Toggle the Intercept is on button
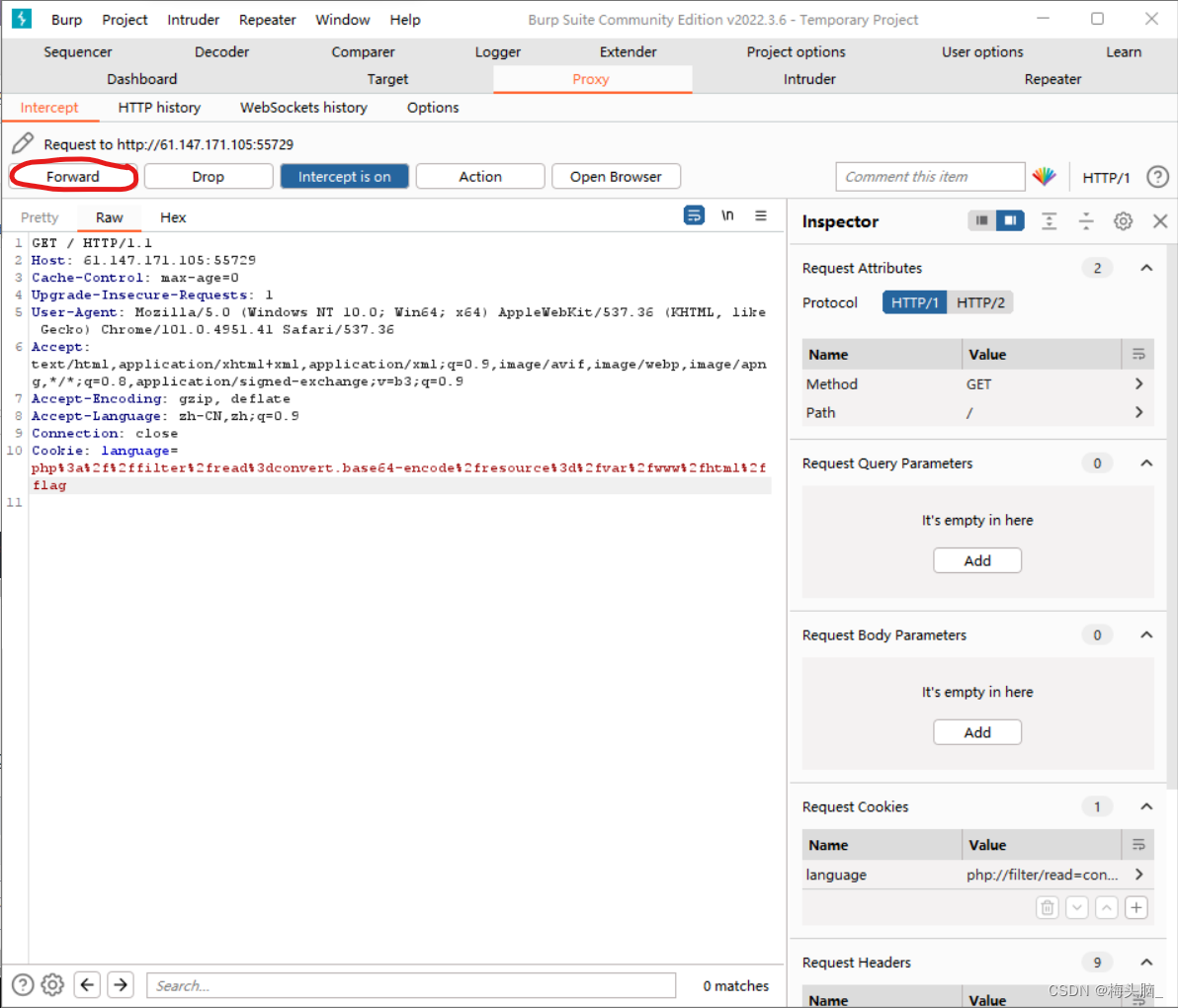1178x1008 pixels. tap(344, 177)
